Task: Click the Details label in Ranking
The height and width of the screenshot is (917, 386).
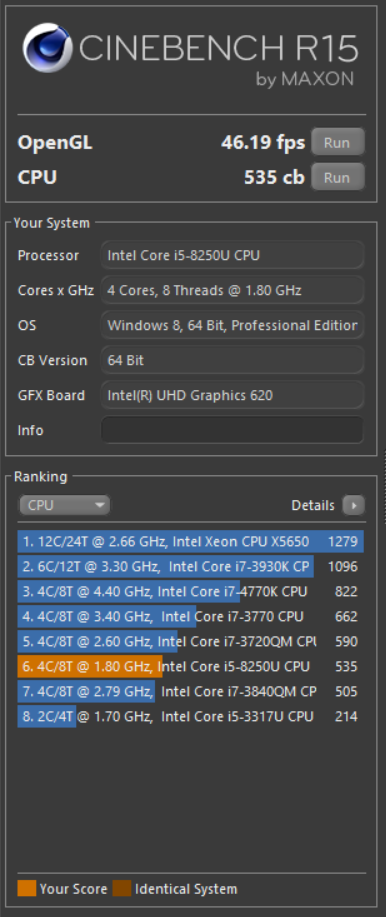Action: [313, 505]
